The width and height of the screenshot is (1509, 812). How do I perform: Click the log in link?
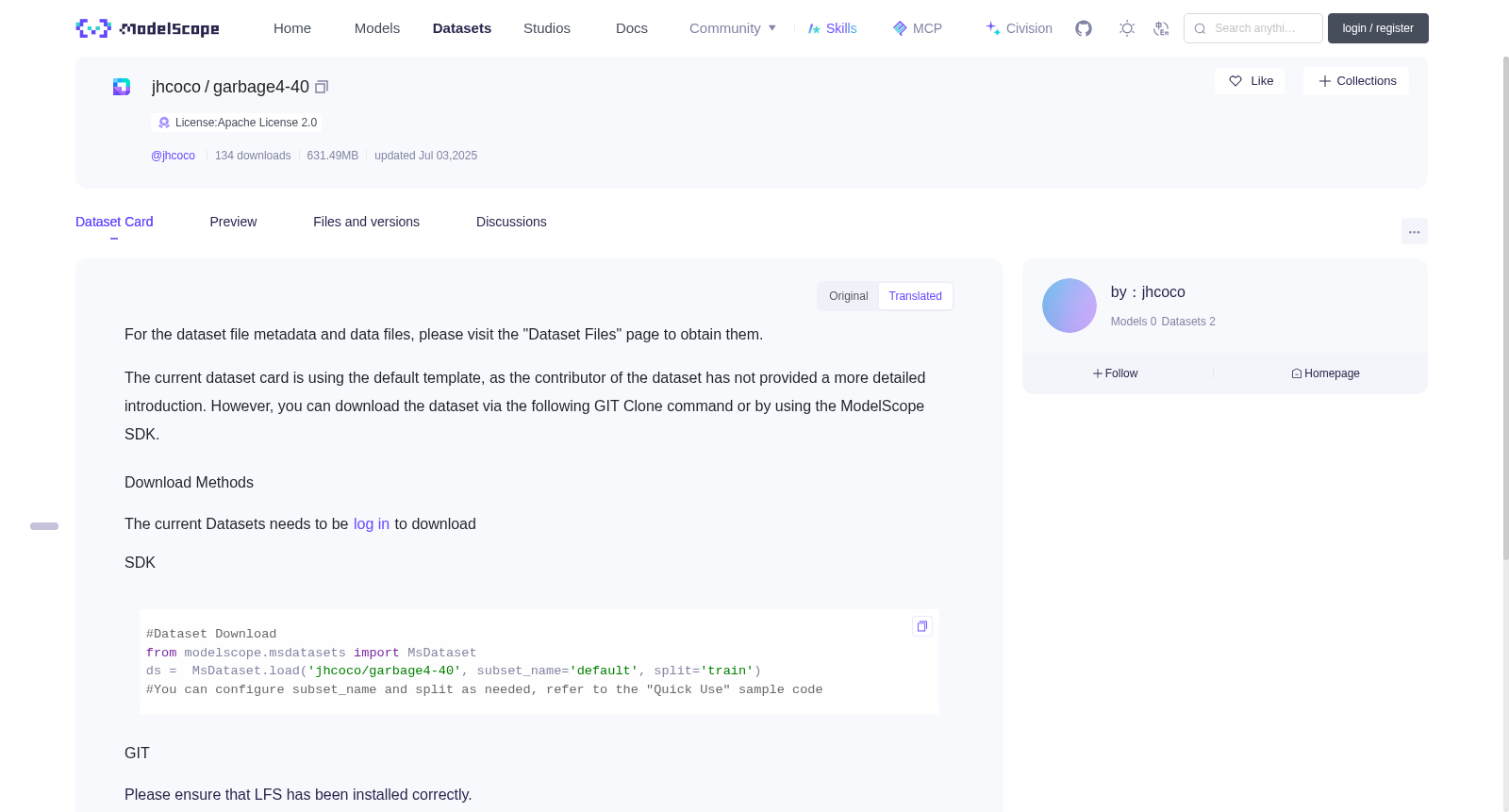(372, 524)
